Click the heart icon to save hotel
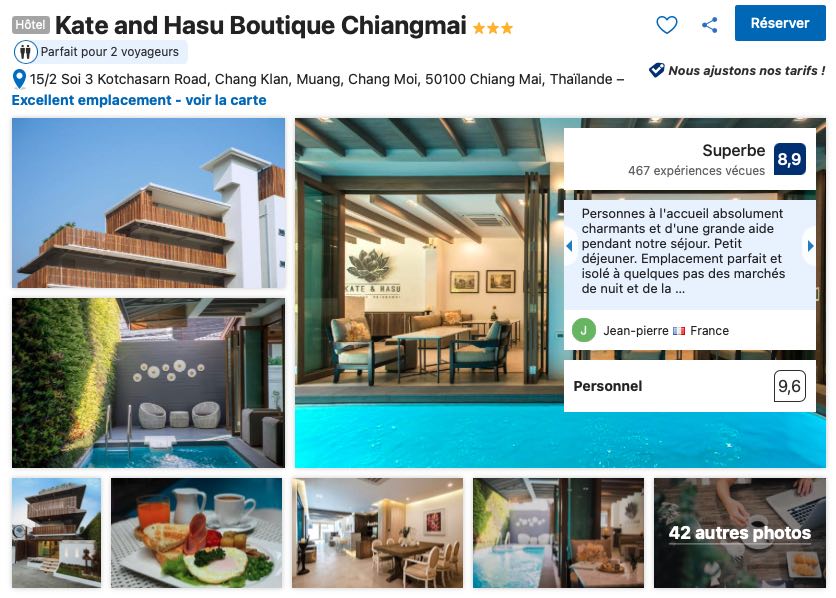836x598 pixels. (x=666, y=25)
